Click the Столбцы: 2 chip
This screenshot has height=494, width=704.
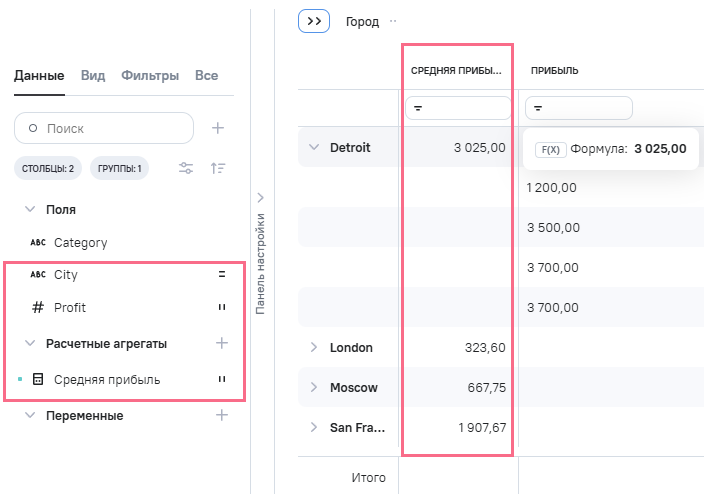[48, 168]
